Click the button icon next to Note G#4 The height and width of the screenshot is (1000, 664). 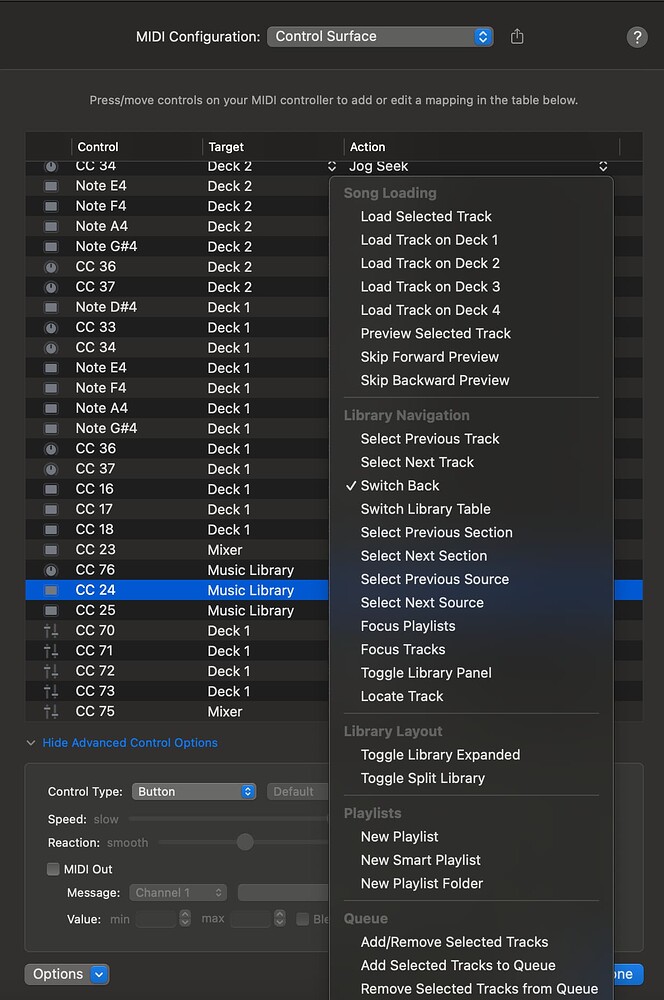(x=50, y=246)
